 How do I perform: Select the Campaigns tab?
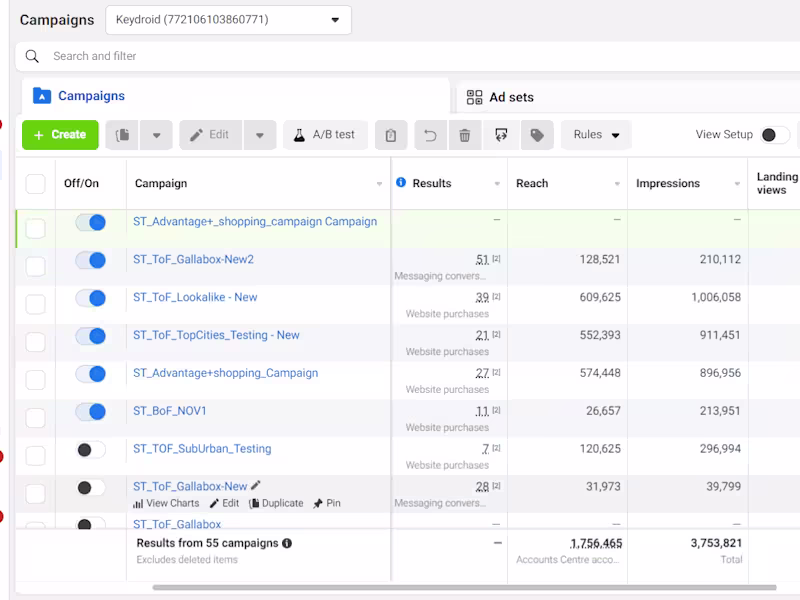(x=79, y=96)
